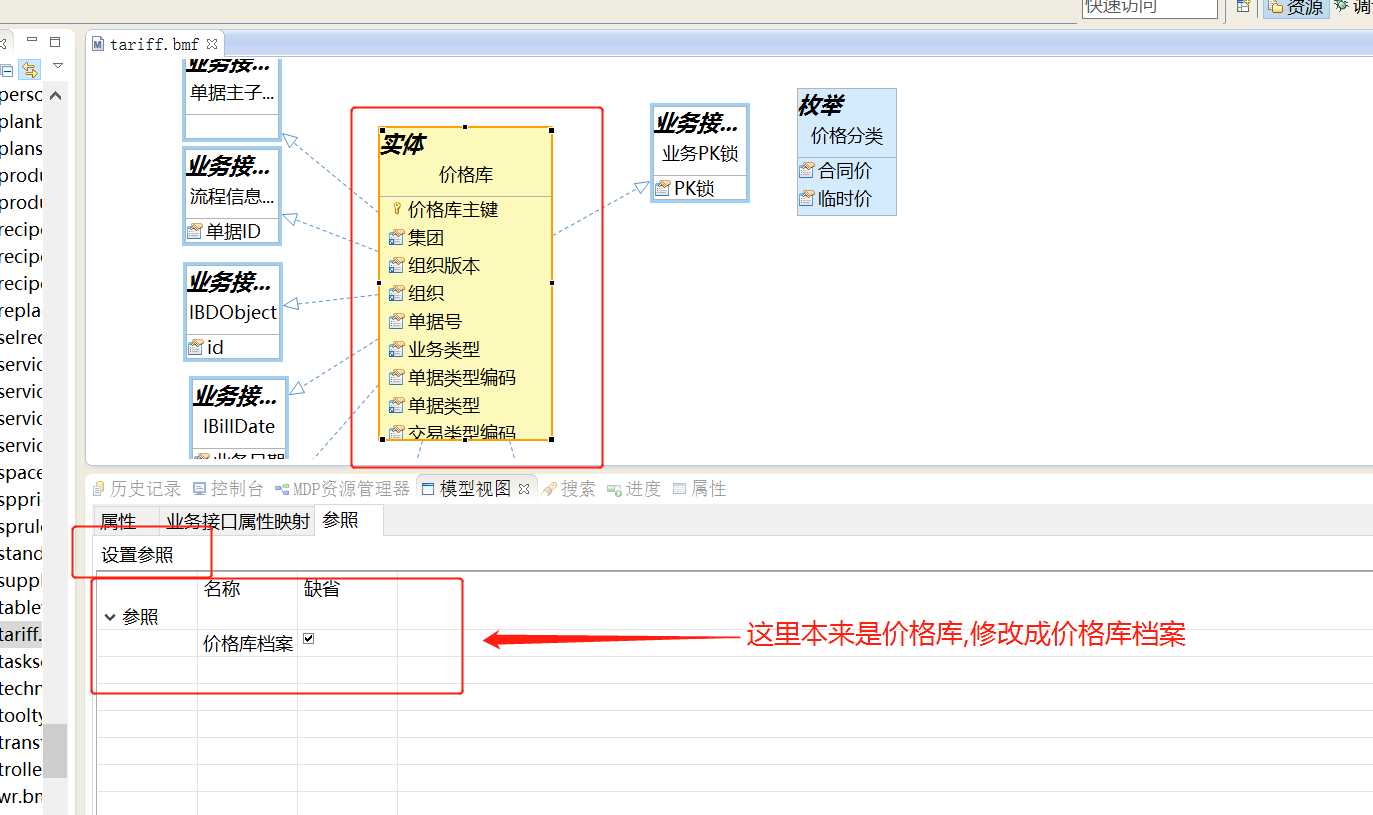Image resolution: width=1373 pixels, height=815 pixels.
Task: Open the MDP资源管理器 view tab
Action: point(342,489)
